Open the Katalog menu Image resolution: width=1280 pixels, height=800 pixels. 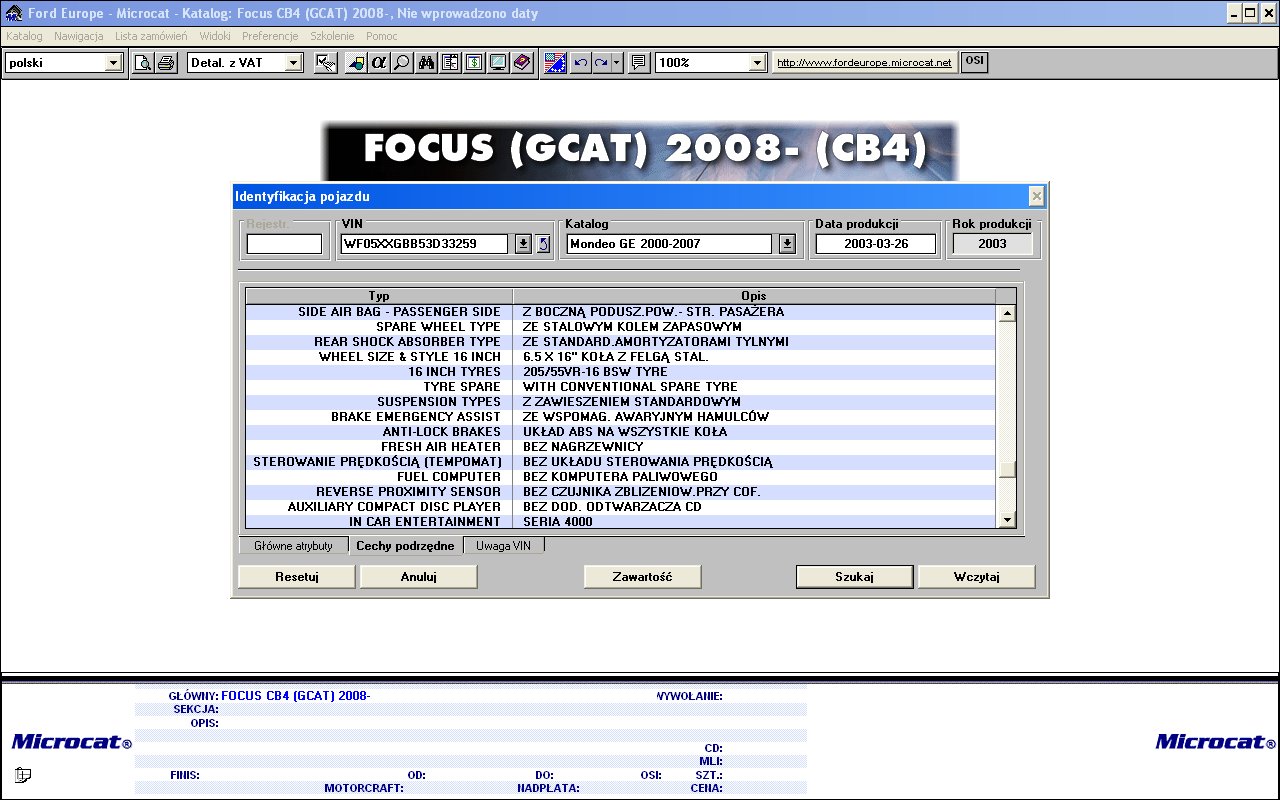click(24, 36)
